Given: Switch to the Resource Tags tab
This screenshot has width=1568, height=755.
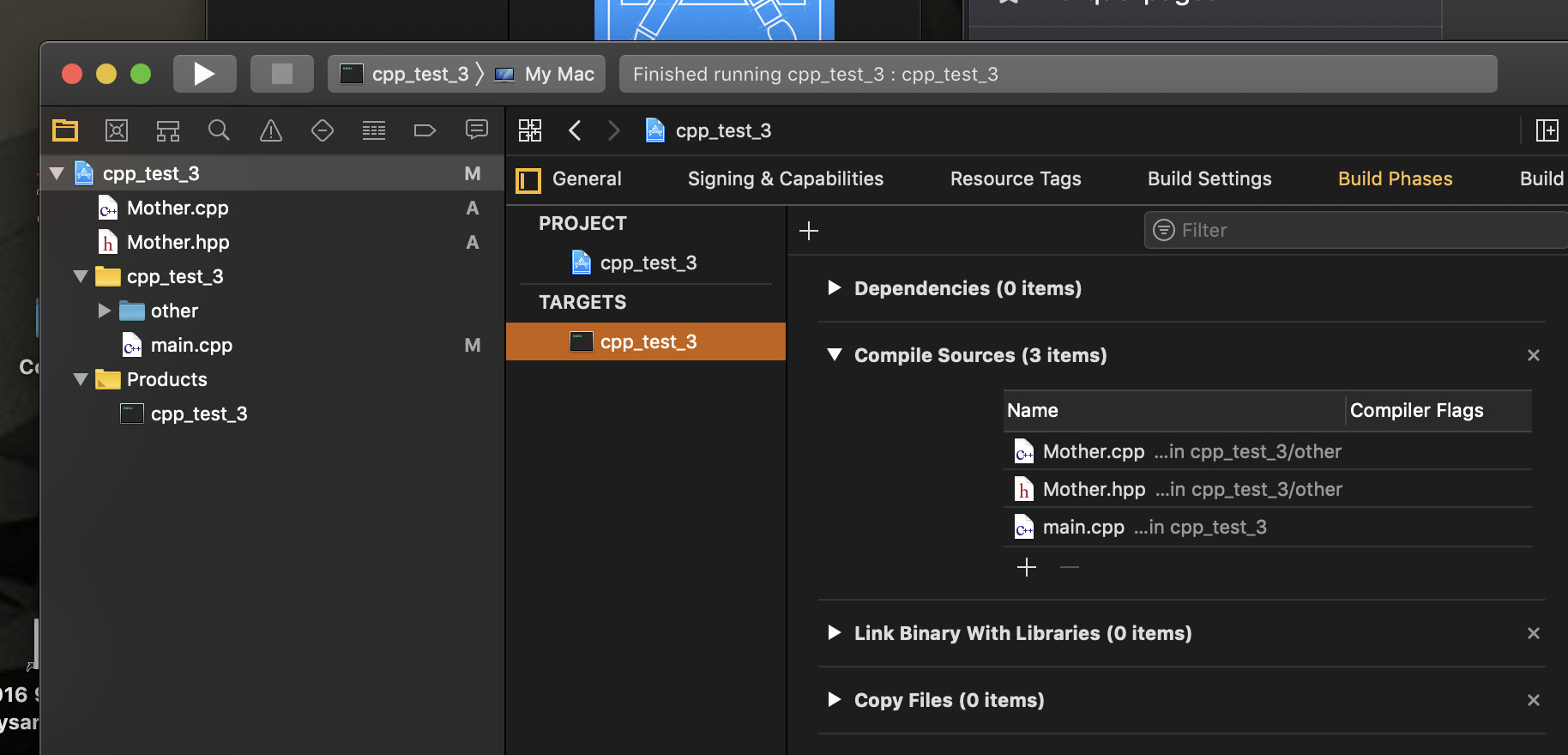Looking at the screenshot, I should click(x=1016, y=178).
